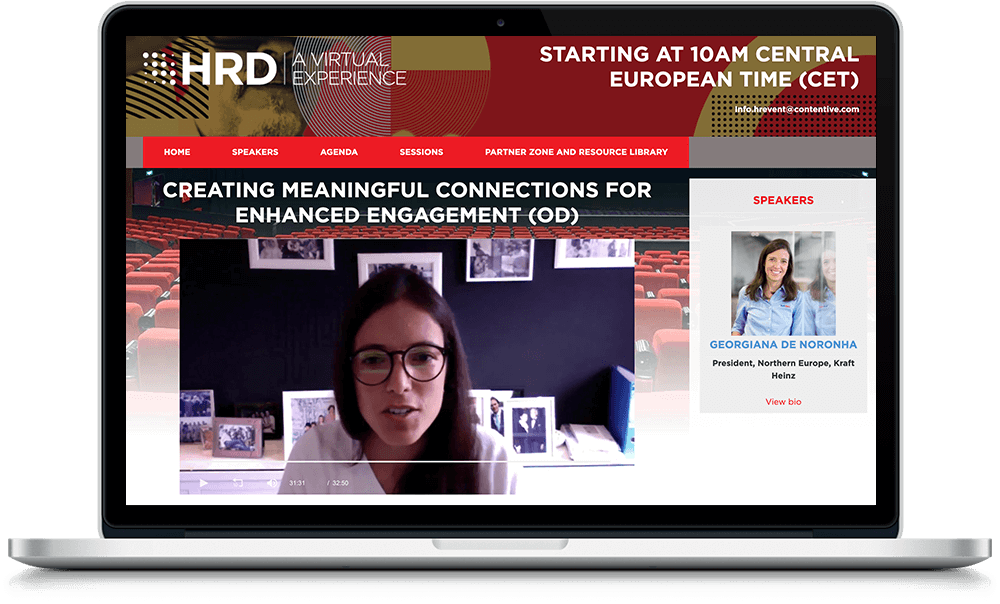The height and width of the screenshot is (604, 1000).
Task: Click the video frame to pause
Action: click(x=410, y=350)
